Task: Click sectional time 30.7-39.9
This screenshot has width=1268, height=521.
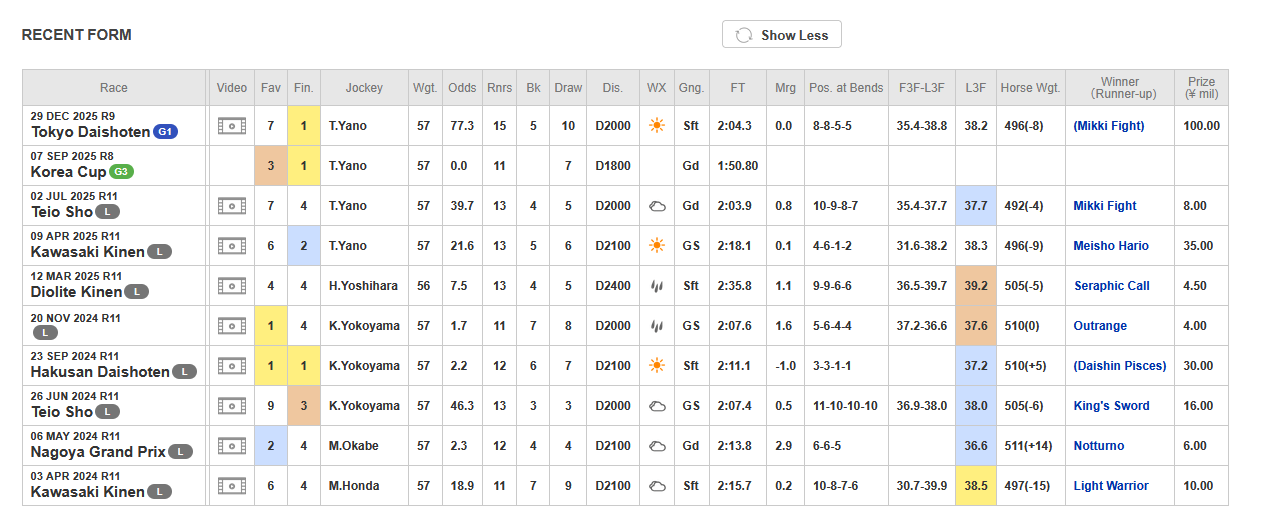Action: pyautogui.click(x=922, y=486)
